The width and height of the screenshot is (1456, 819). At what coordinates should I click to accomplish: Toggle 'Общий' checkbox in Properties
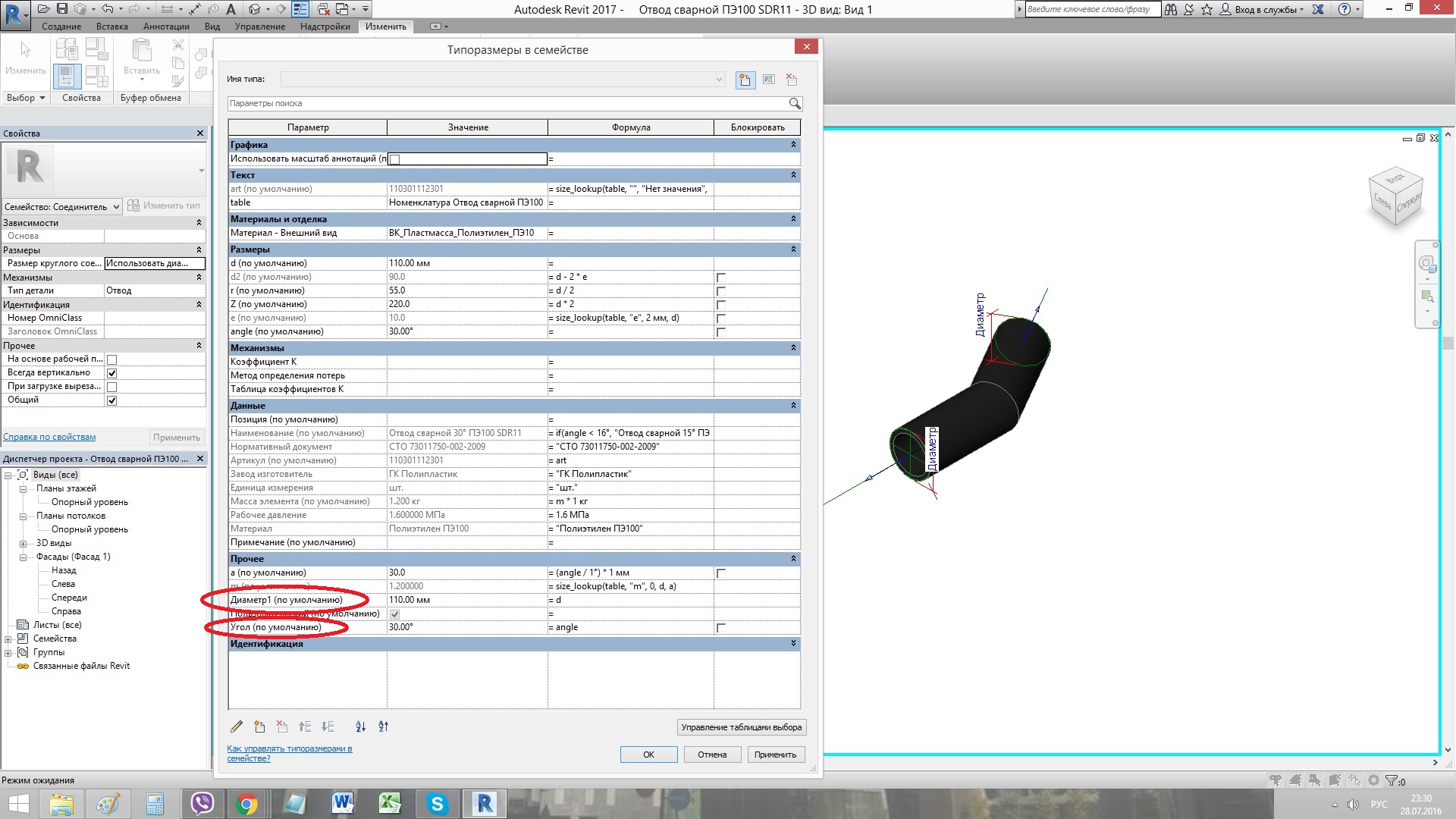click(x=112, y=400)
